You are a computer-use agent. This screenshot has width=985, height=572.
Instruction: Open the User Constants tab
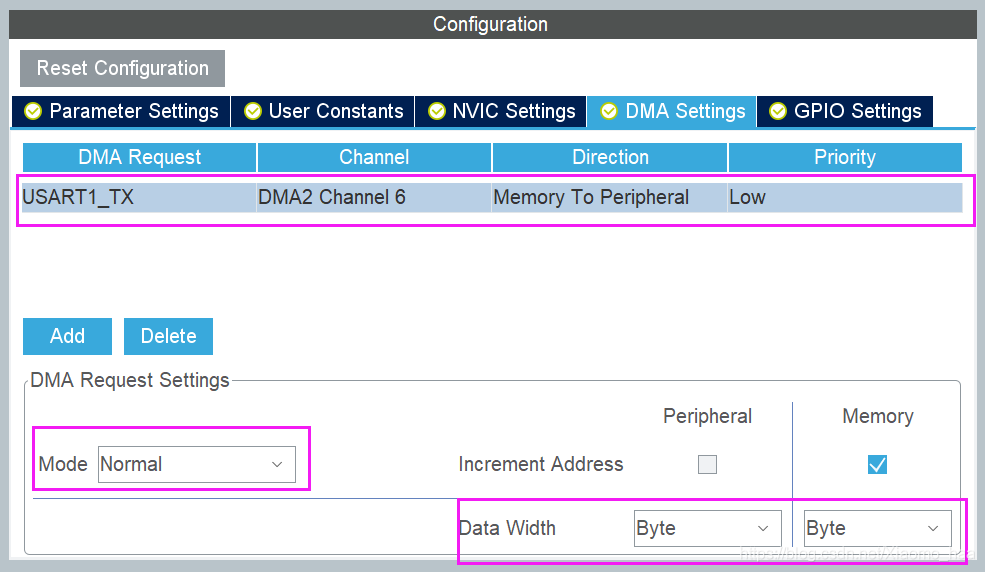pos(323,111)
